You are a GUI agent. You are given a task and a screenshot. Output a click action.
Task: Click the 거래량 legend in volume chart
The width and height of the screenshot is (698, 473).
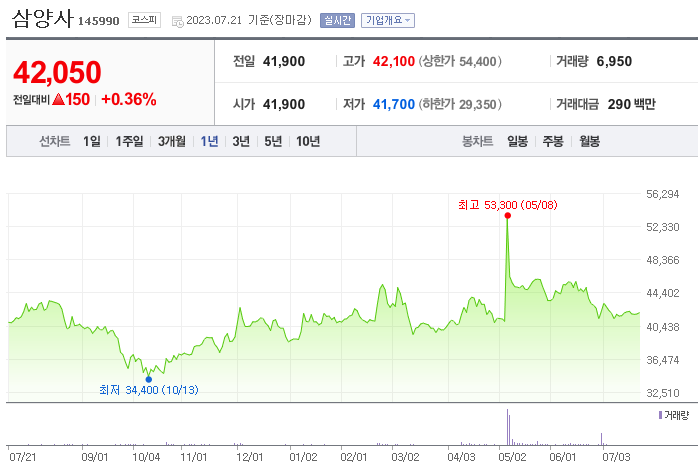pos(674,416)
